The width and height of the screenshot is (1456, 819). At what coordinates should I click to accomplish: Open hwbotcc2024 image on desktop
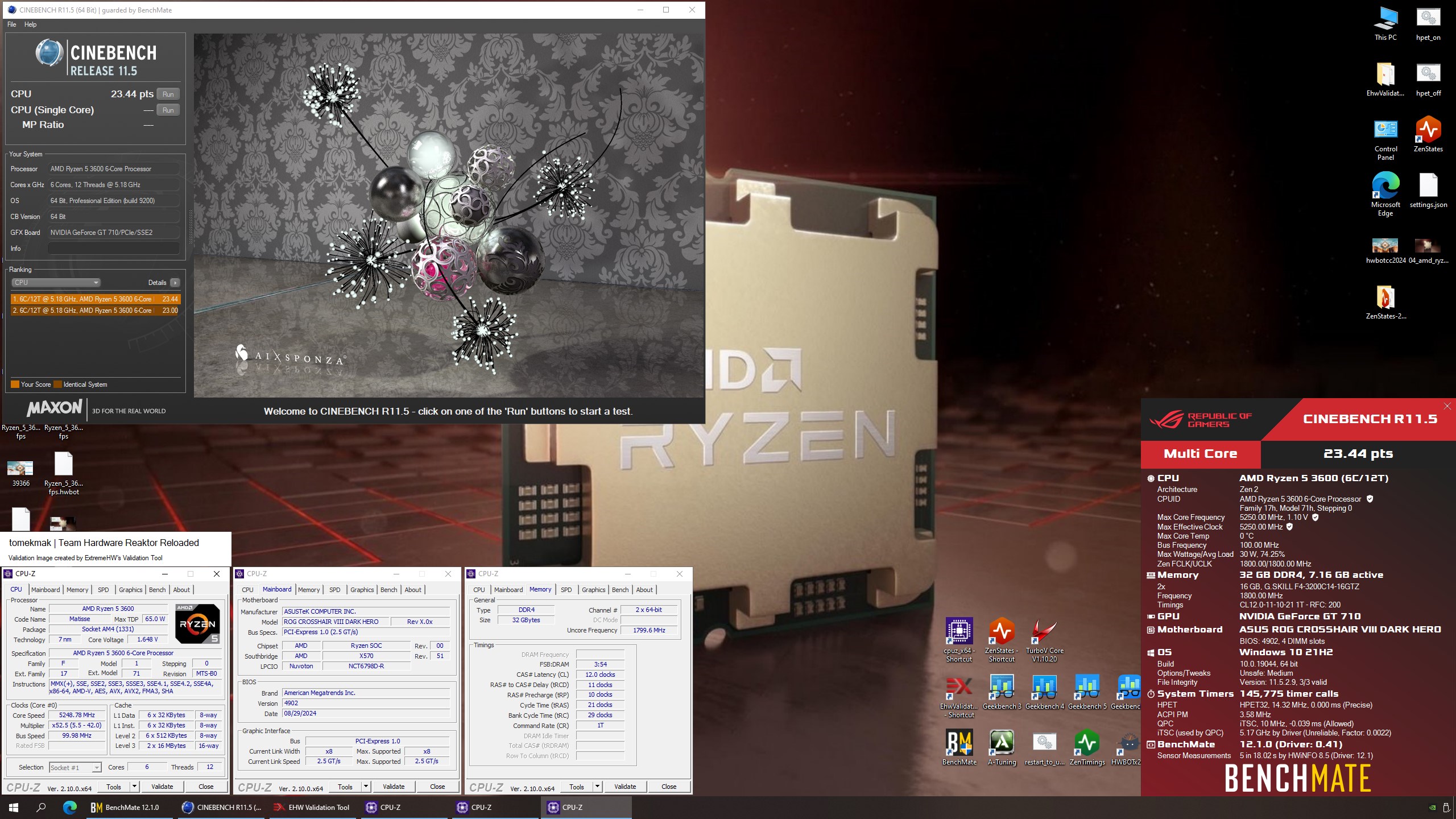tap(1385, 250)
